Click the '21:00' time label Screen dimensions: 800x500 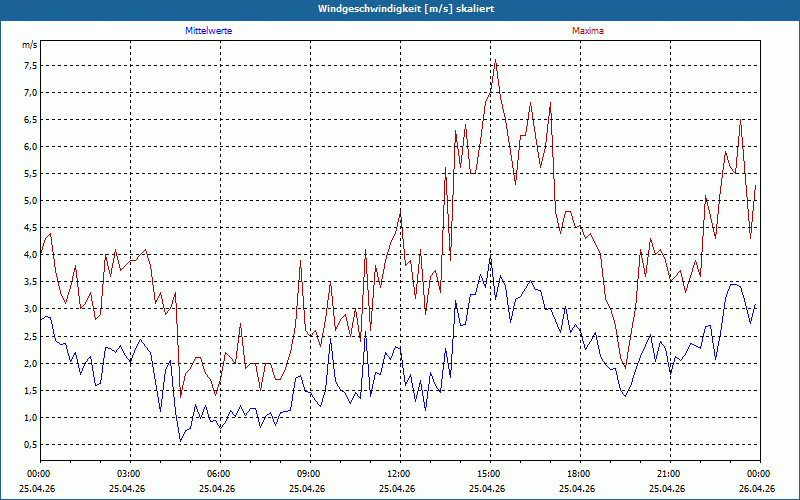[670, 474]
